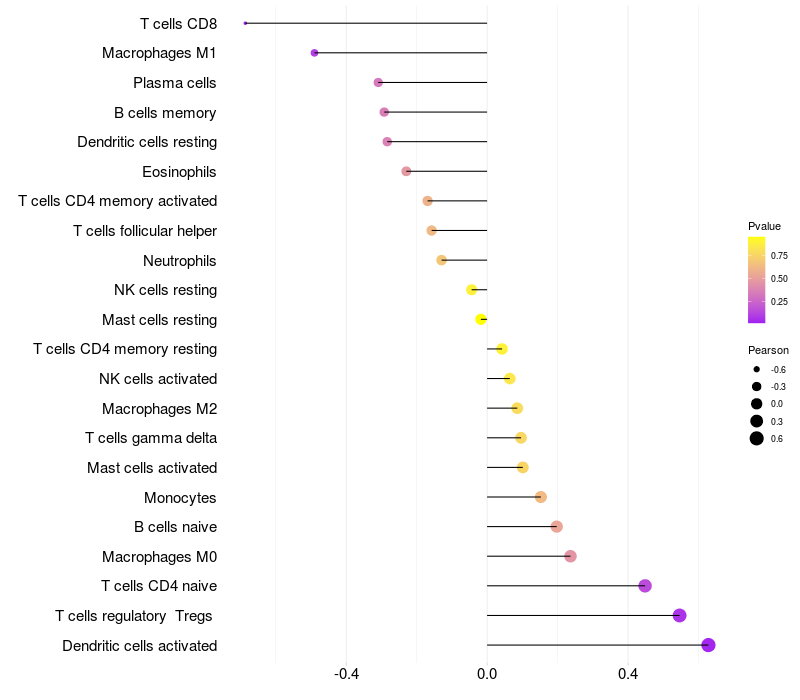Viewport: 800px width, 700px height.
Task: Select the T cells CD4 naive point
Action: click(x=645, y=586)
